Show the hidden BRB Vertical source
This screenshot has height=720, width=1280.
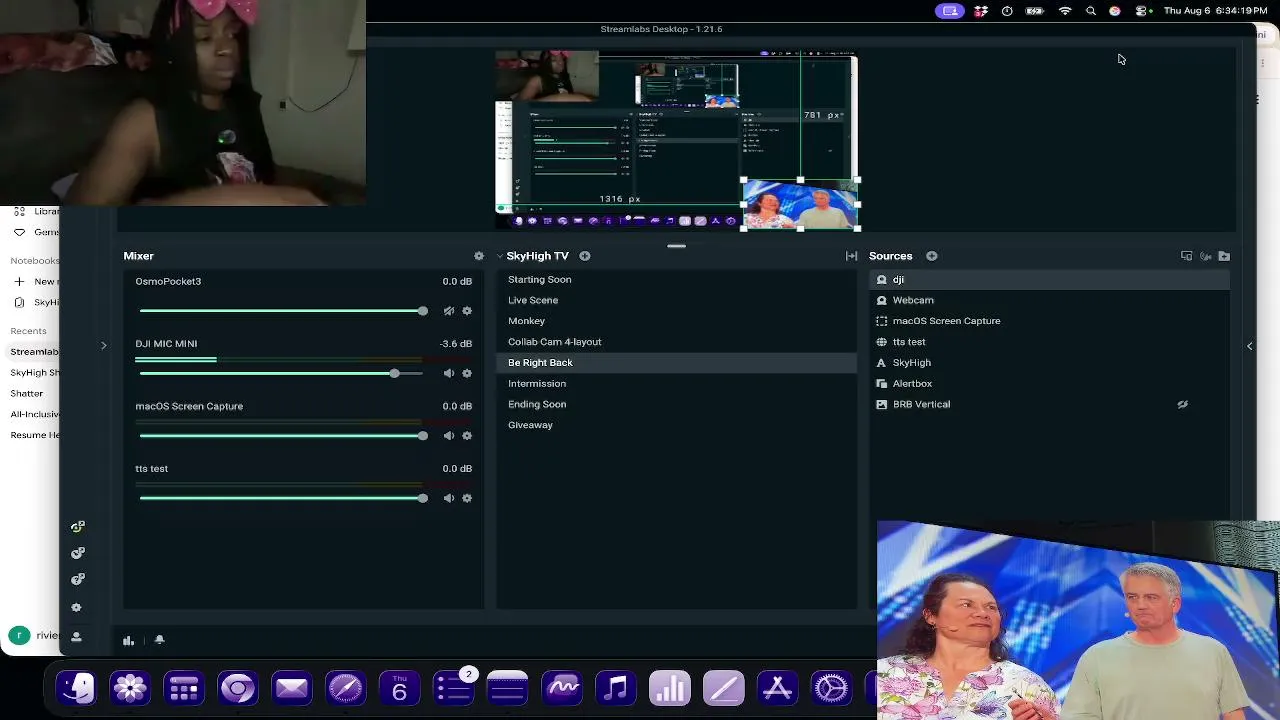1182,404
